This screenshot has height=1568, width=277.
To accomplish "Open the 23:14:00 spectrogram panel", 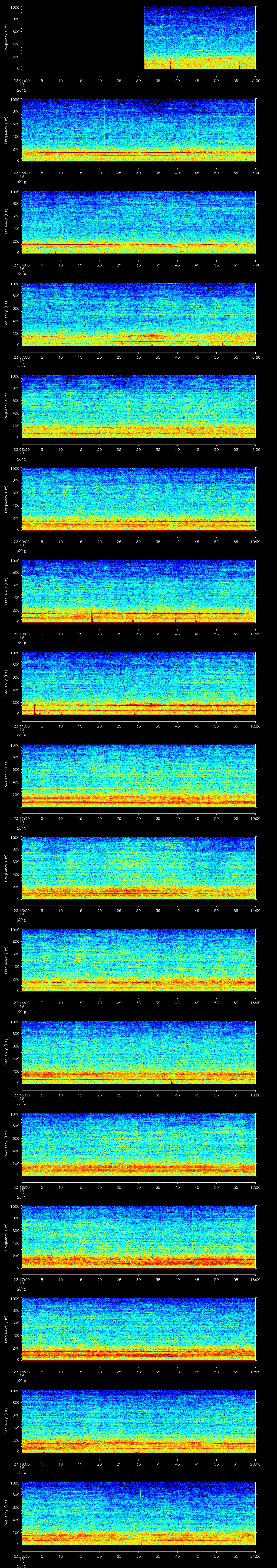I will [139, 960].
